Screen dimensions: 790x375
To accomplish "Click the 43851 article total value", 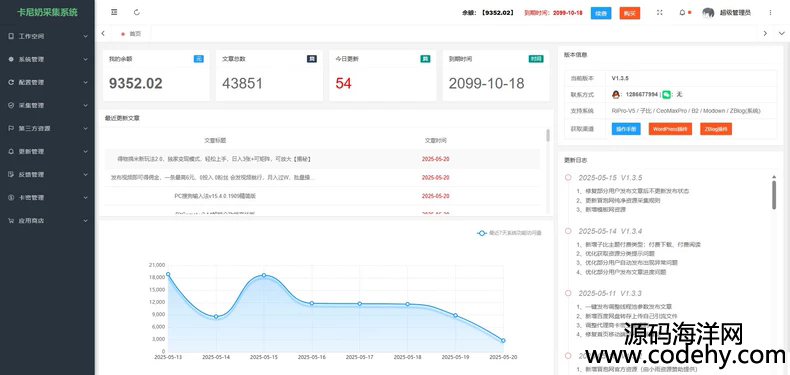I will [242, 84].
